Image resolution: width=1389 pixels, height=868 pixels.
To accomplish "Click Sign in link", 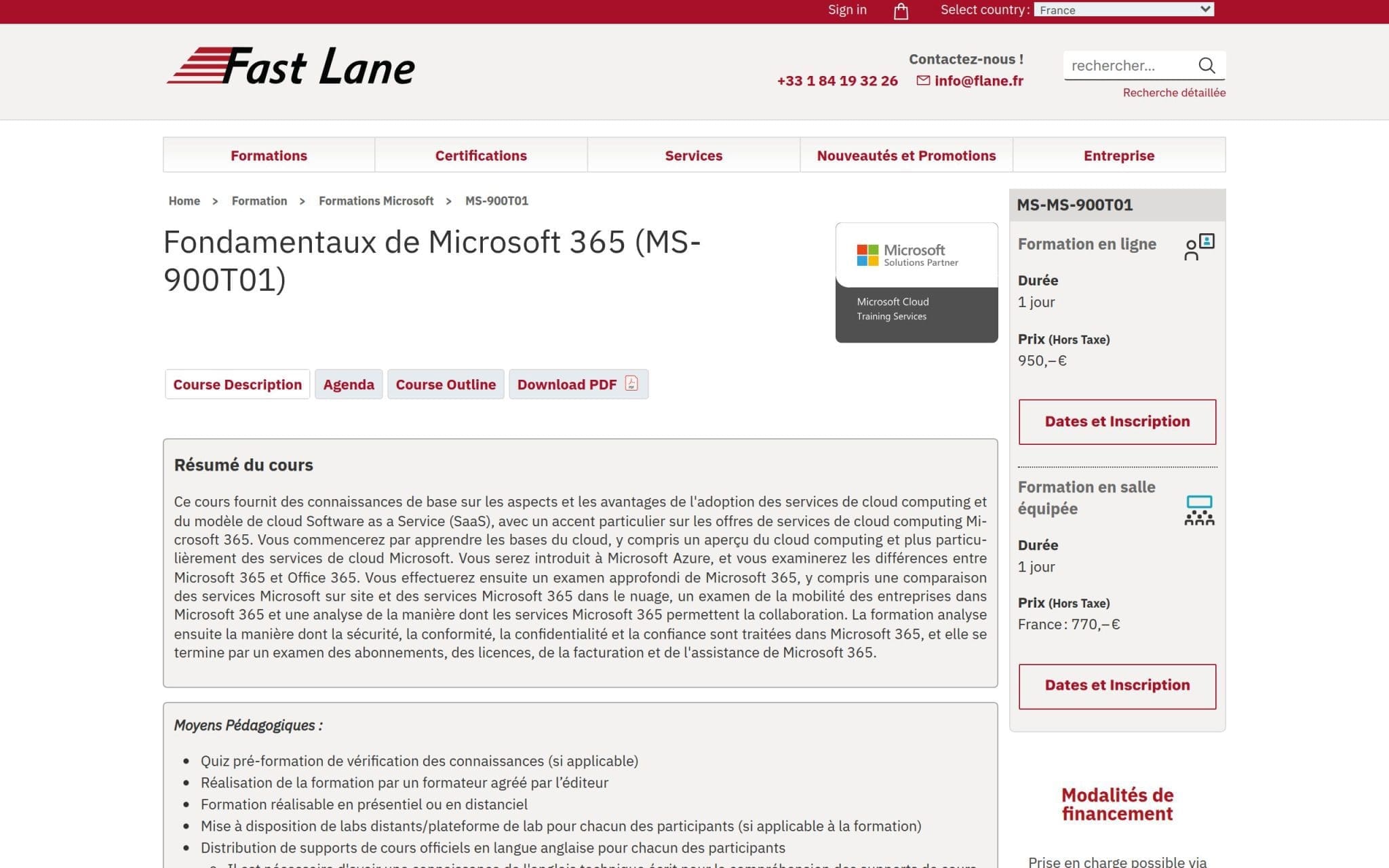I will pyautogui.click(x=847, y=9).
